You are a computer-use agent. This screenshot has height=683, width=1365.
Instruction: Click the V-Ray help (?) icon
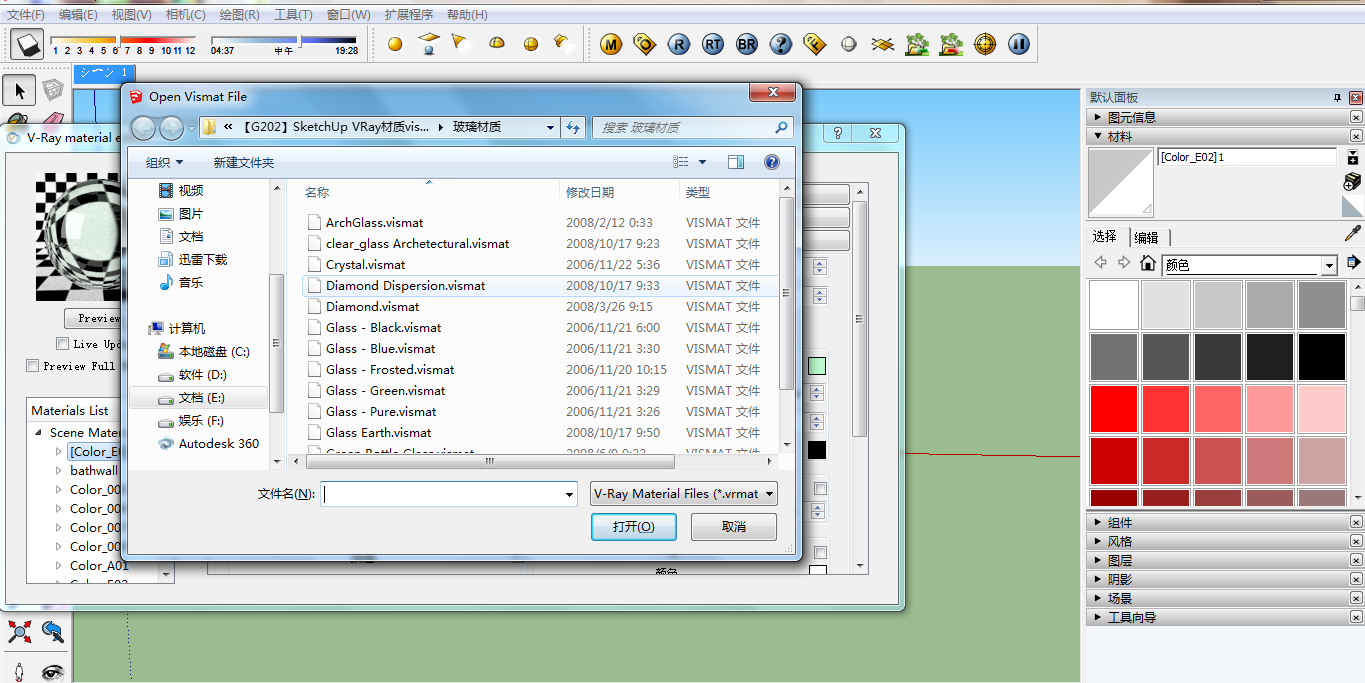780,44
